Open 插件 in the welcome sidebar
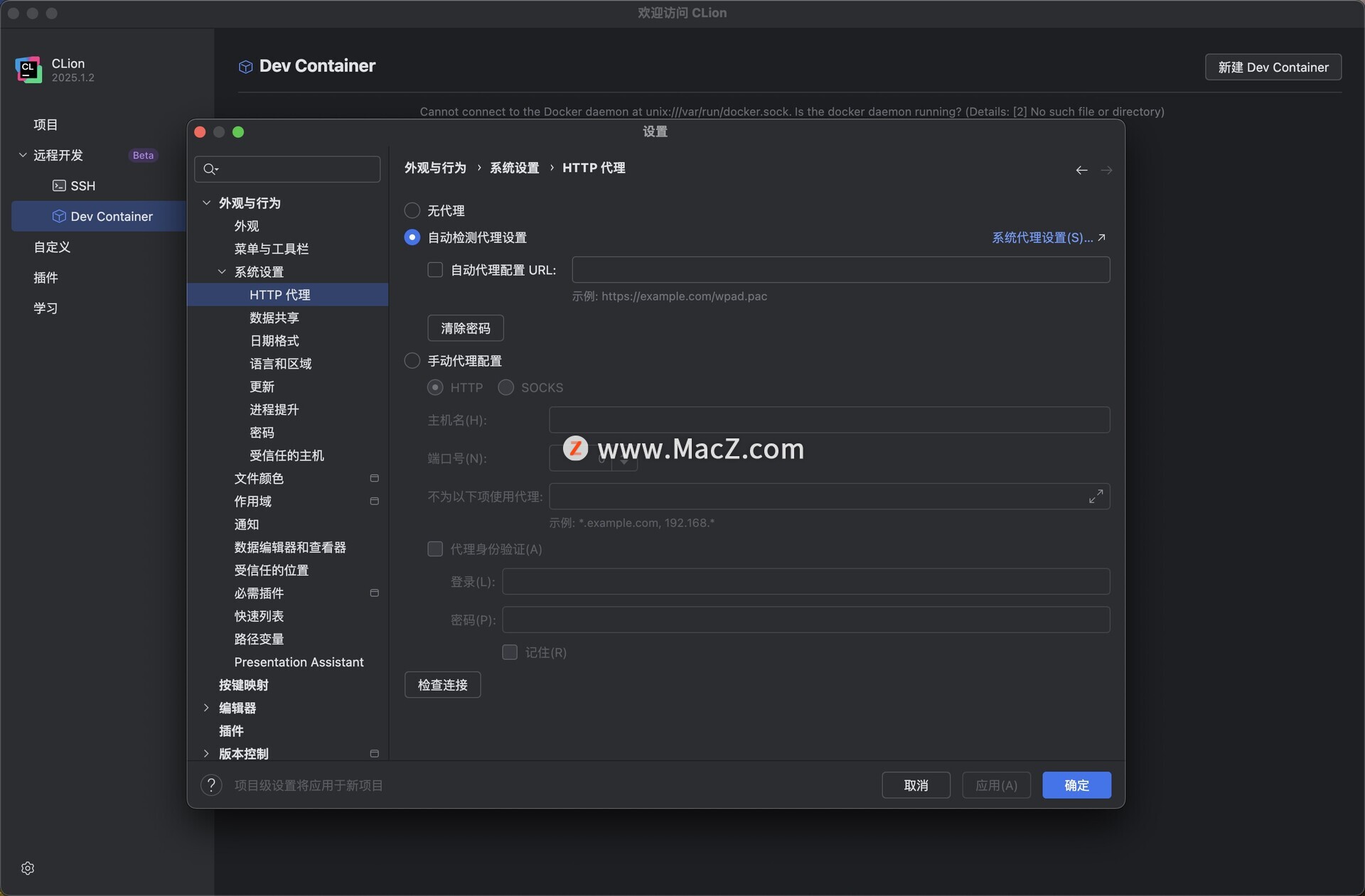Viewport: 1365px width, 896px height. [x=45, y=277]
